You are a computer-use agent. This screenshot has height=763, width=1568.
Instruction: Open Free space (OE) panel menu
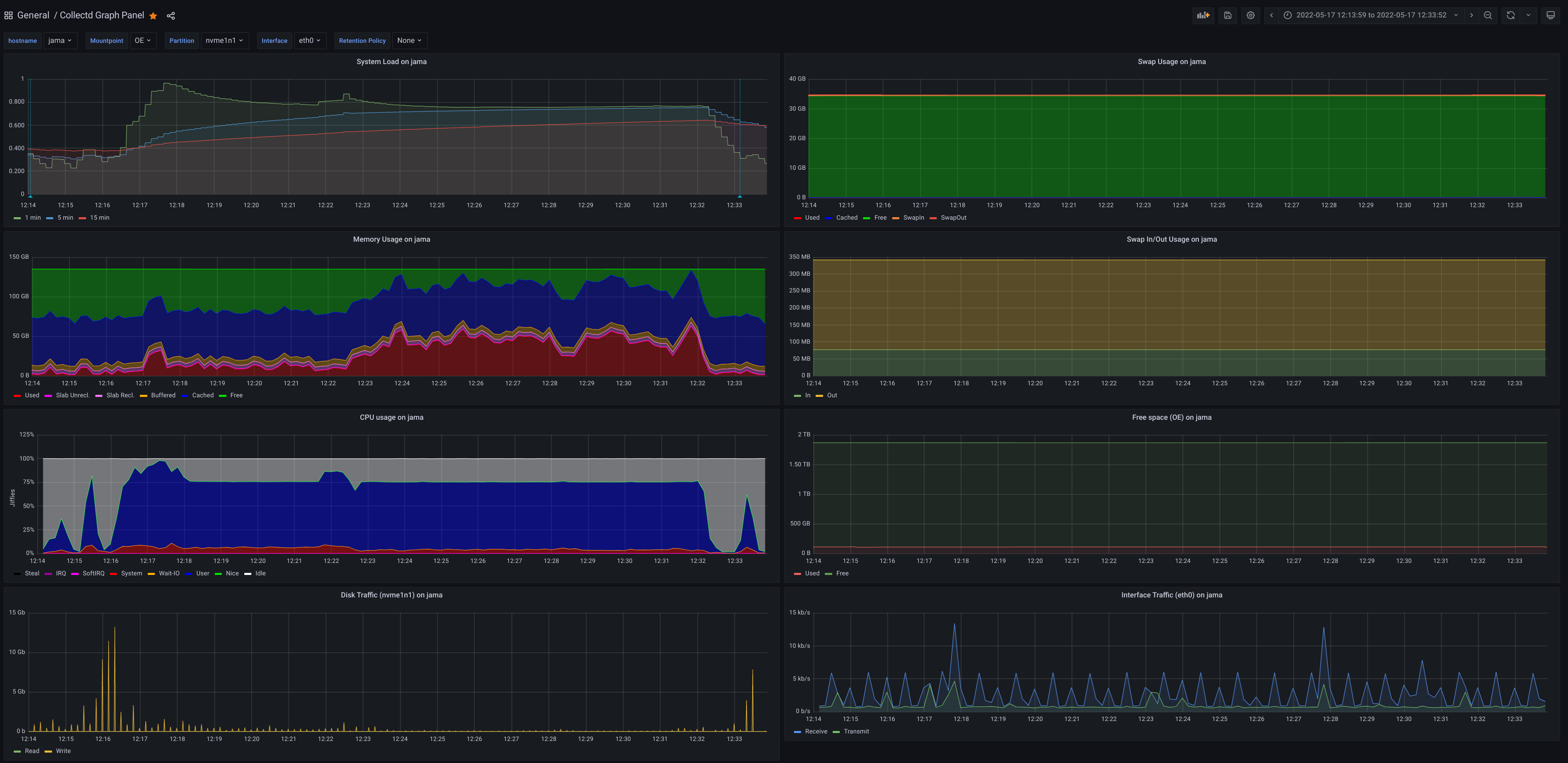click(x=1172, y=417)
